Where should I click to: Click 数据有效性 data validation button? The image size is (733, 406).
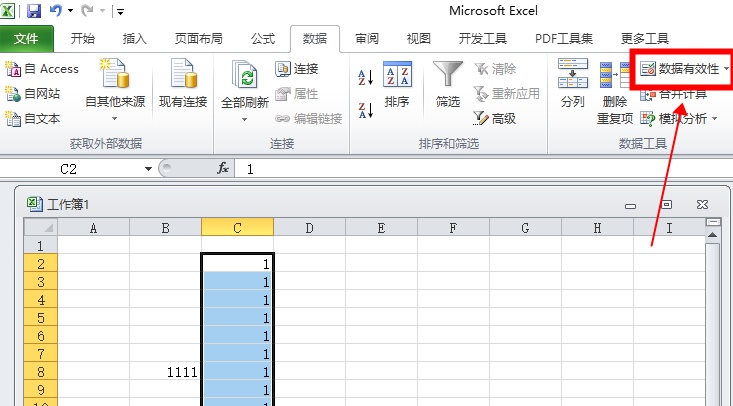pyautogui.click(x=679, y=69)
